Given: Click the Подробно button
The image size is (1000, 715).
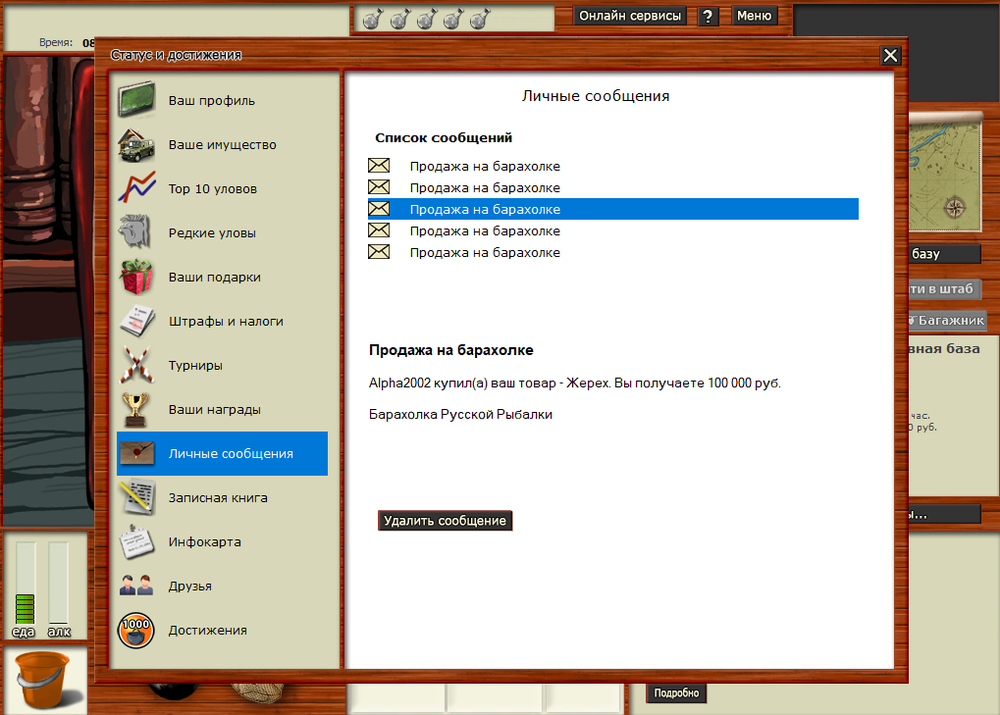Looking at the screenshot, I should pos(676,692).
